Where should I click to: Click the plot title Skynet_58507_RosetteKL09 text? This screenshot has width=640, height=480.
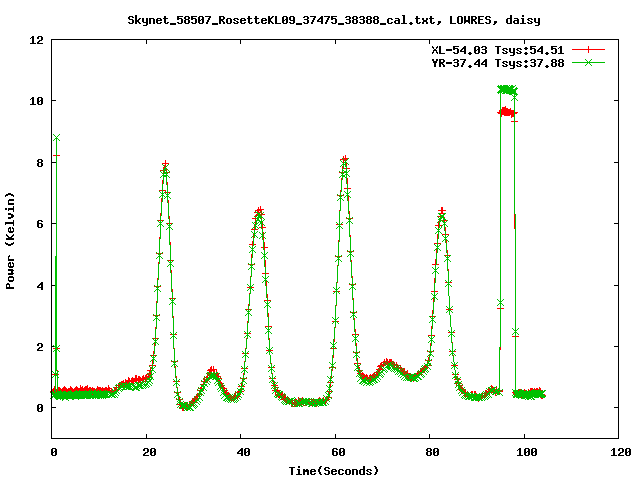pos(333,20)
